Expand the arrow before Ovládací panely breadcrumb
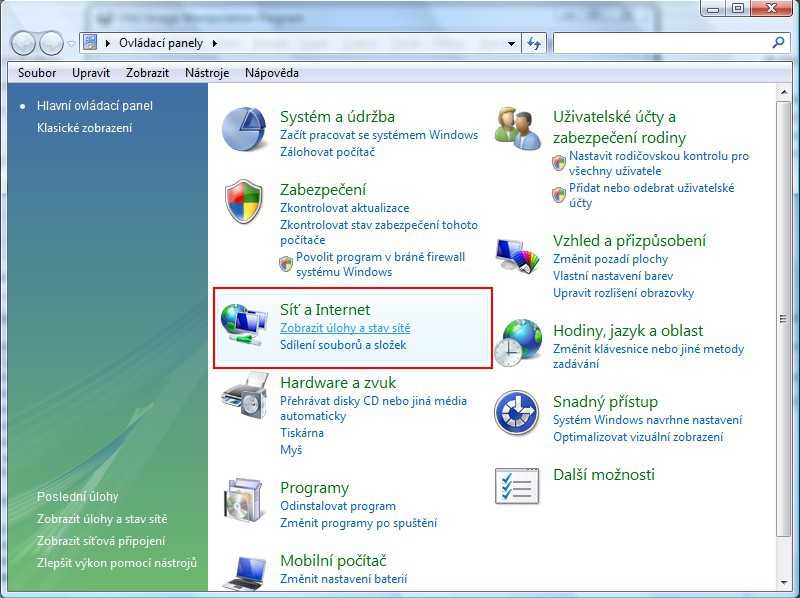 (x=108, y=43)
